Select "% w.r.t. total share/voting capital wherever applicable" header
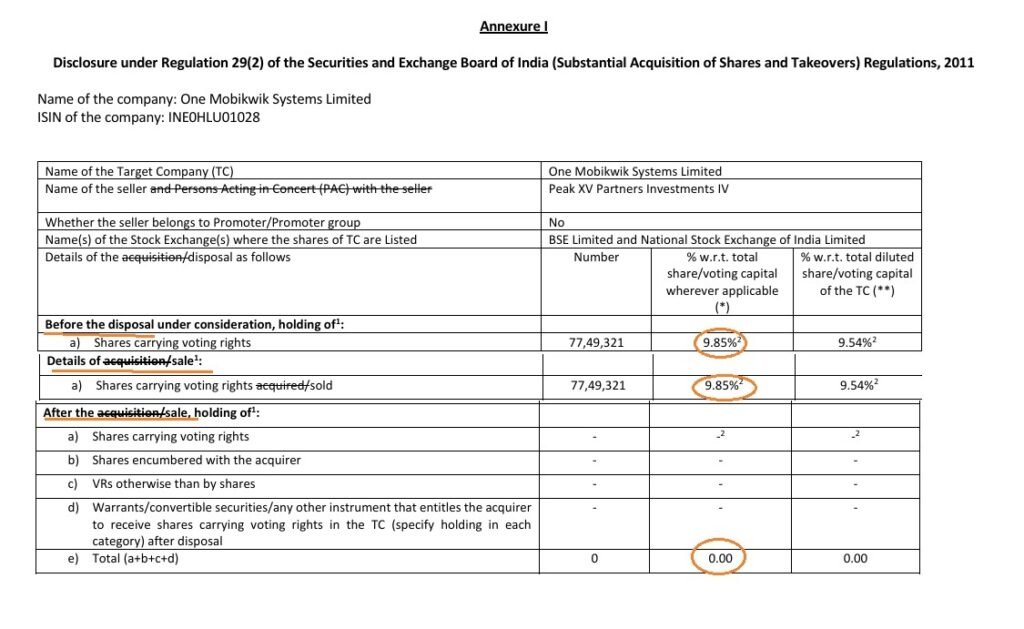This screenshot has height=629, width=1024. 722,282
